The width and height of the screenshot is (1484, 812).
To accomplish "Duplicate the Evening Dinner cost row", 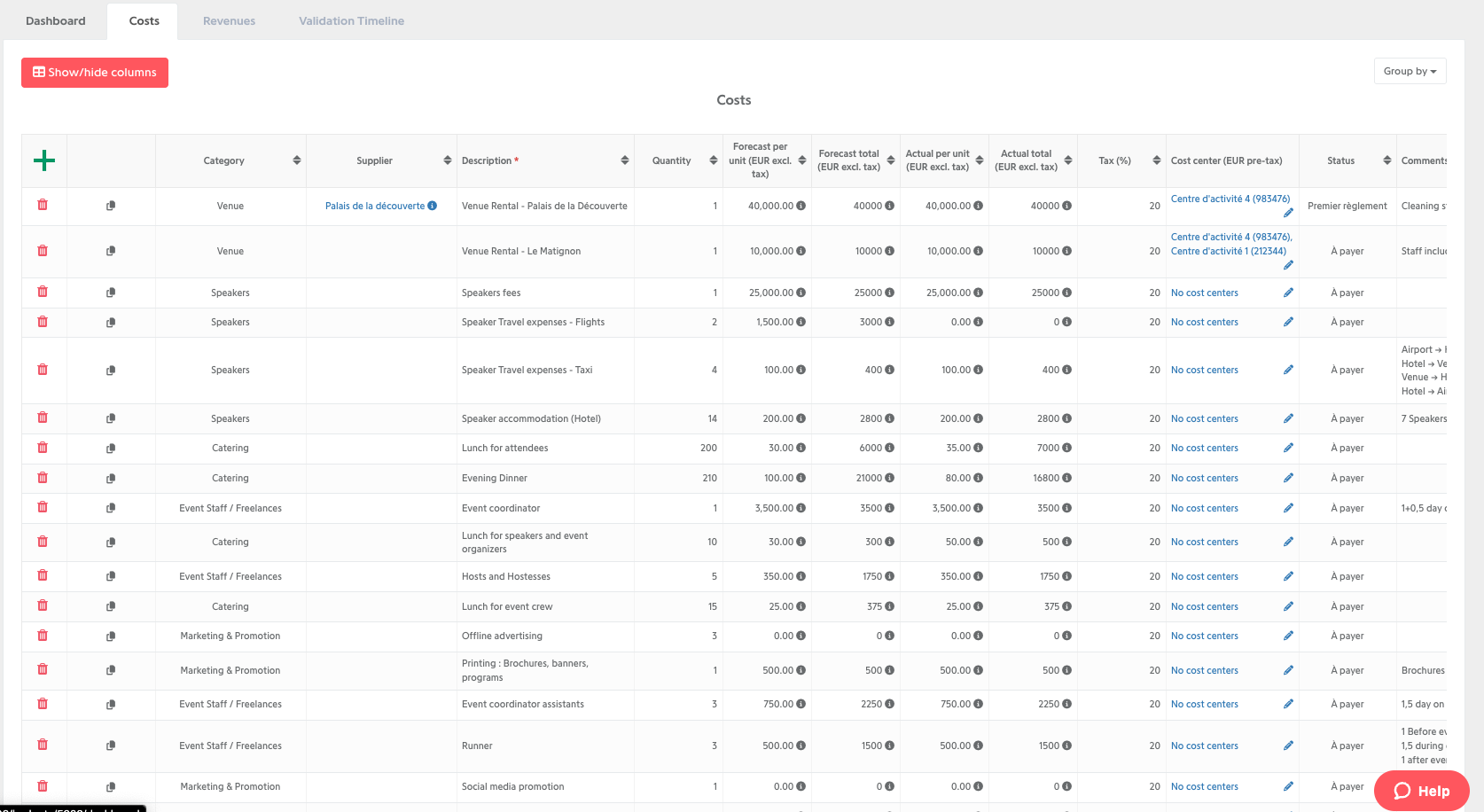I will pyautogui.click(x=111, y=479).
